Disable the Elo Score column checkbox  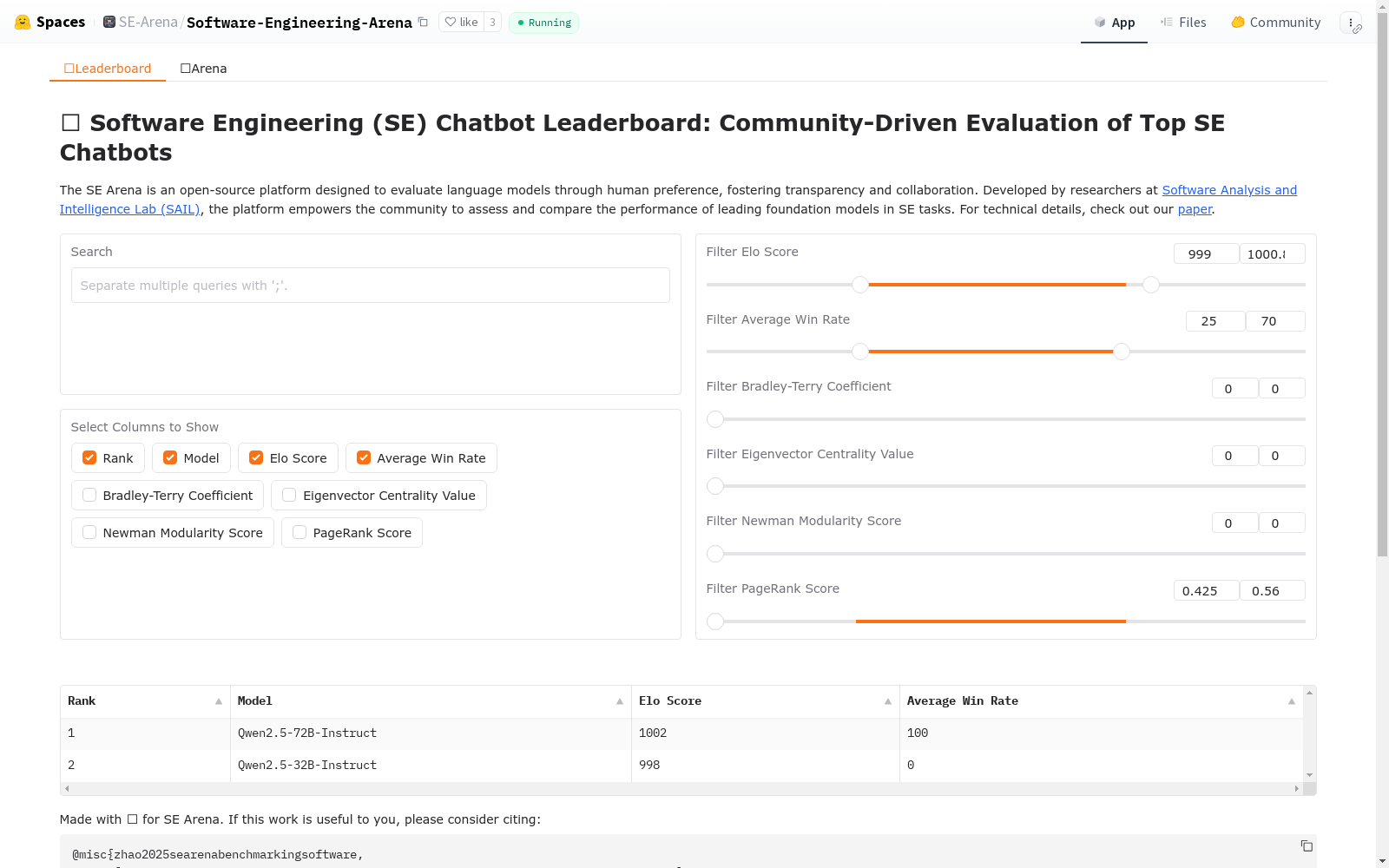coord(256,457)
